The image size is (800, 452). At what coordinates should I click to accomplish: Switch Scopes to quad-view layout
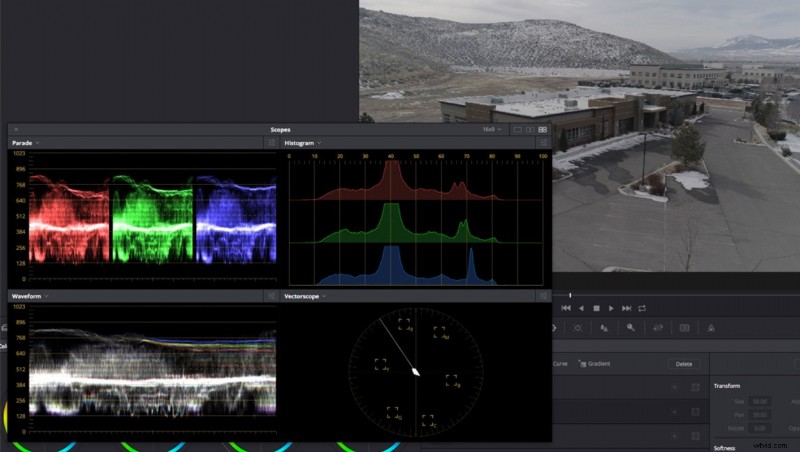[x=543, y=130]
